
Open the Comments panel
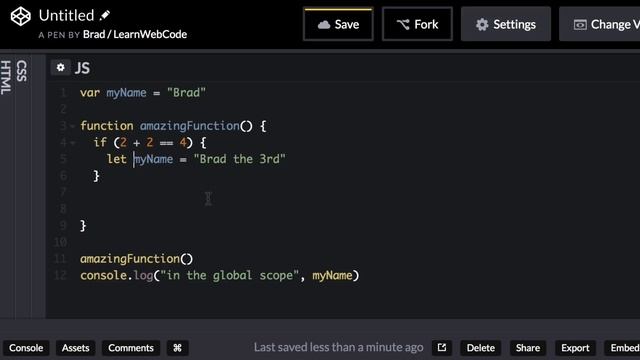point(131,348)
